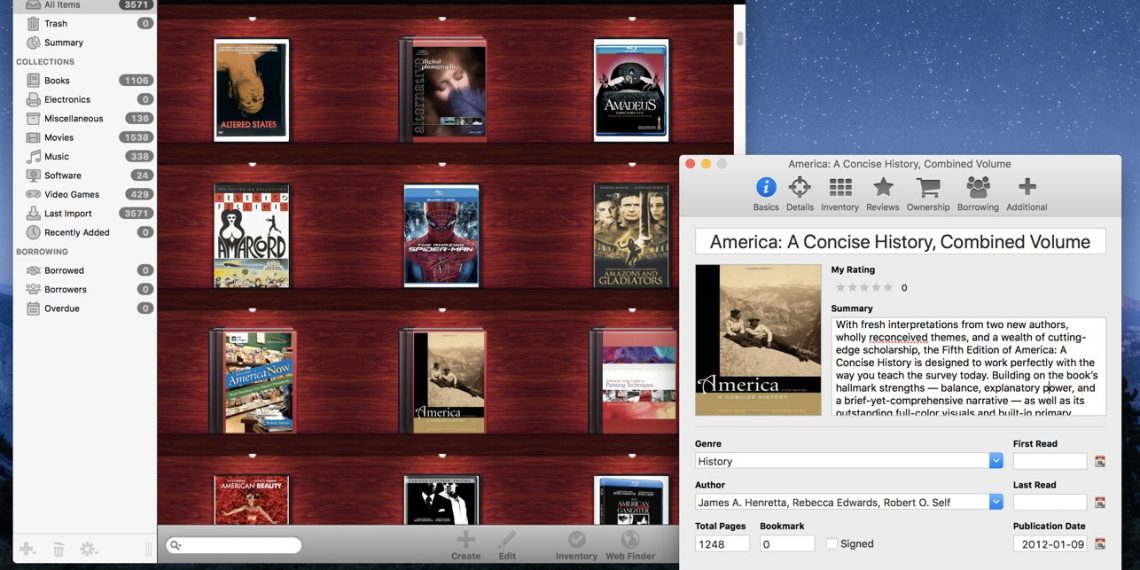Click the Amarcord cover on the shelf
This screenshot has width=1140, height=570.
tap(252, 235)
